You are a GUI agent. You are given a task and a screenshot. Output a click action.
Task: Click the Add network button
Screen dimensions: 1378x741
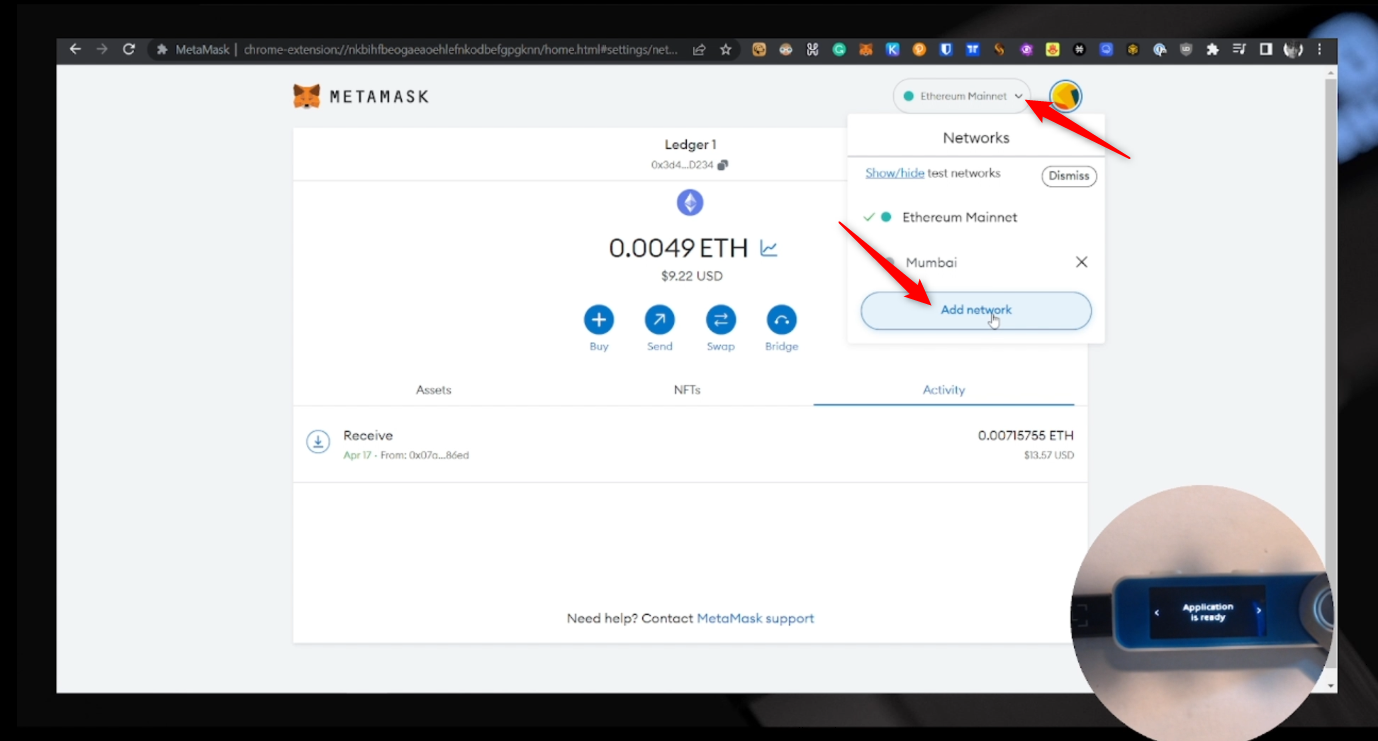975,310
